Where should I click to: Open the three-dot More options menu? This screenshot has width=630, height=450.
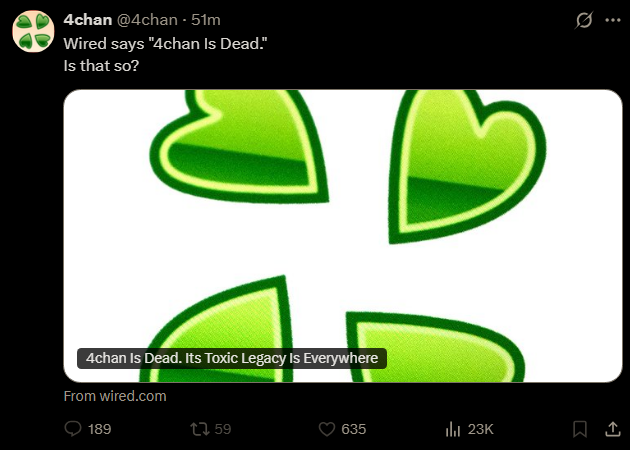(x=613, y=20)
